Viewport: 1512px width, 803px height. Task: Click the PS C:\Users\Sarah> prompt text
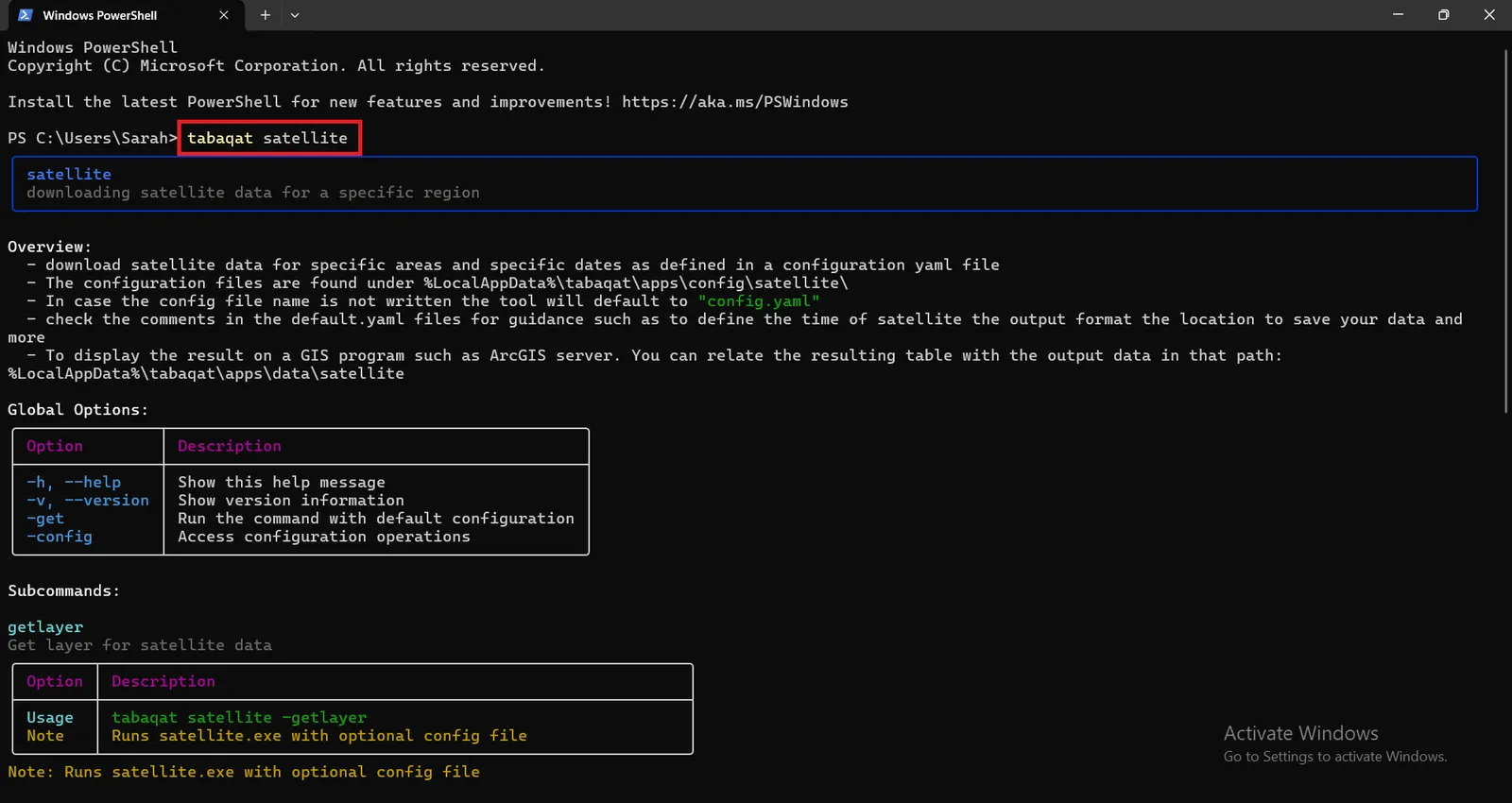pos(93,138)
